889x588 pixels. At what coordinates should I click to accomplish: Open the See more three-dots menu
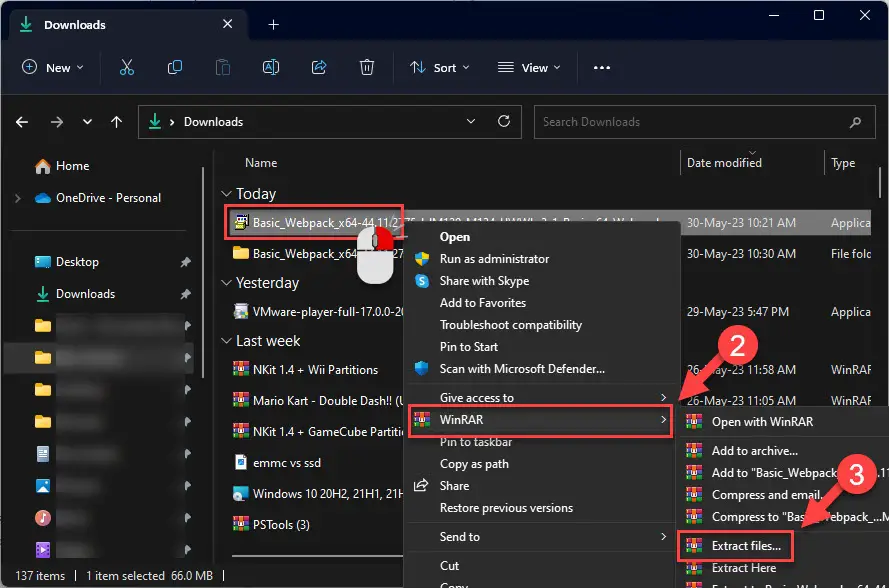coord(602,67)
